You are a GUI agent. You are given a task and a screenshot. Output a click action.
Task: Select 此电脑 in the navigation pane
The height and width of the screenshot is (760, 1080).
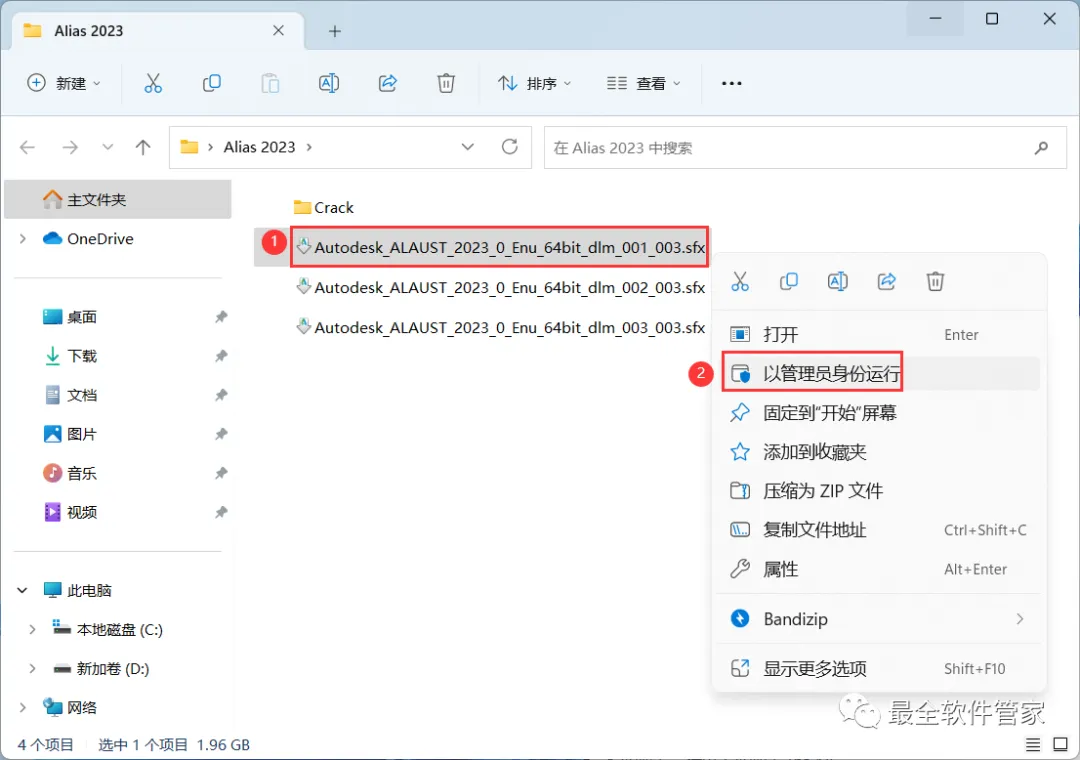(x=89, y=590)
